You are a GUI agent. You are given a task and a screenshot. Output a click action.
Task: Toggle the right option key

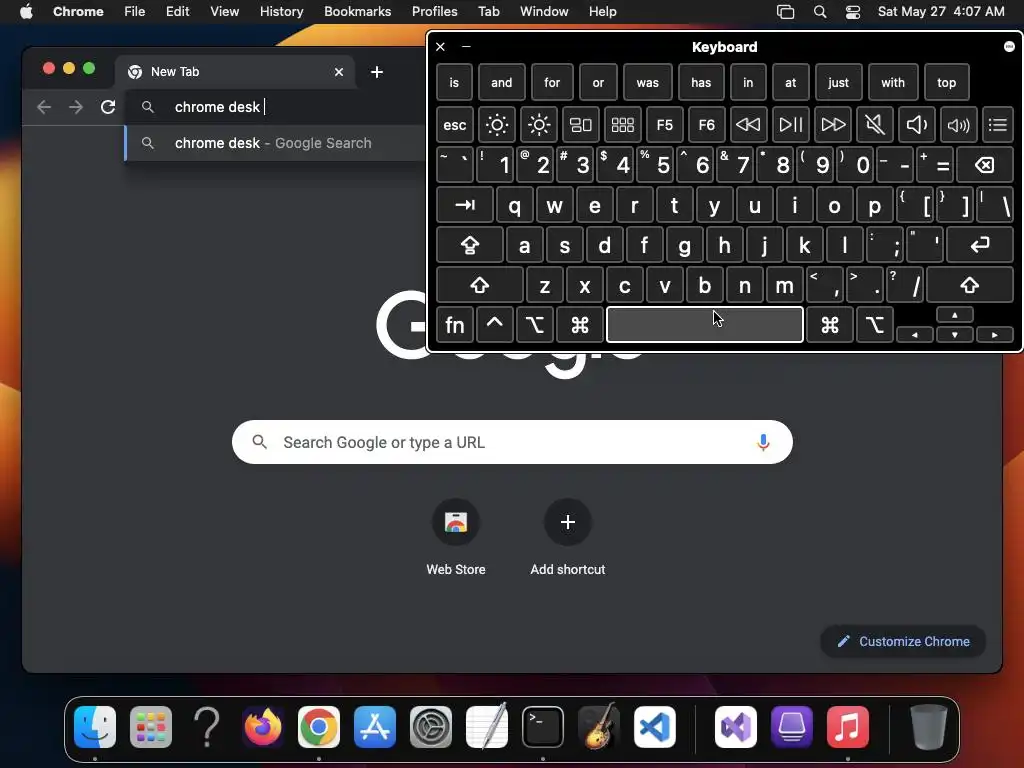click(x=874, y=325)
